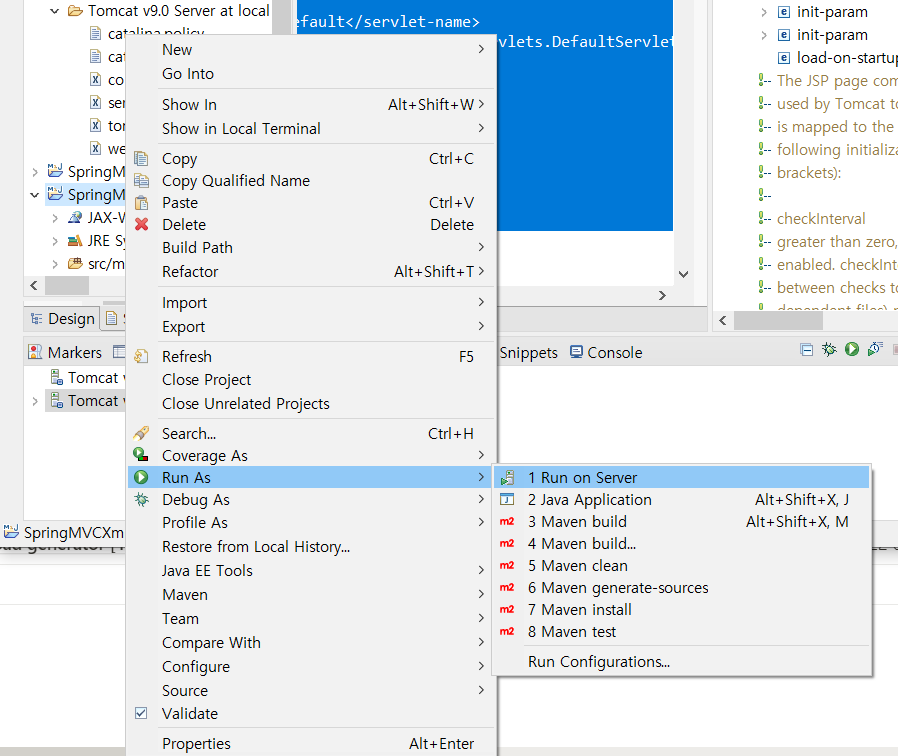Open Run Configurations... dialog

coord(681,662)
